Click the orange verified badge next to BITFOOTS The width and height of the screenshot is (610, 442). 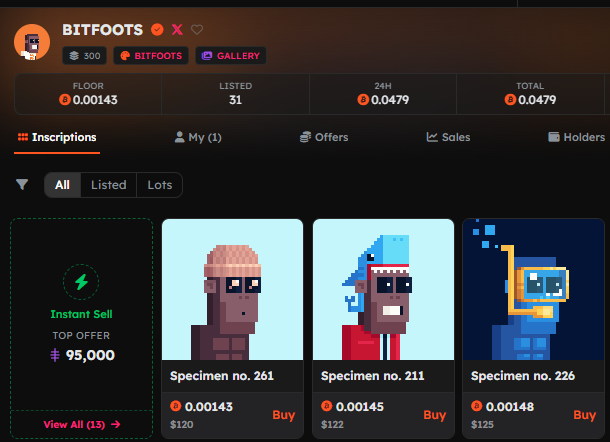click(x=157, y=30)
